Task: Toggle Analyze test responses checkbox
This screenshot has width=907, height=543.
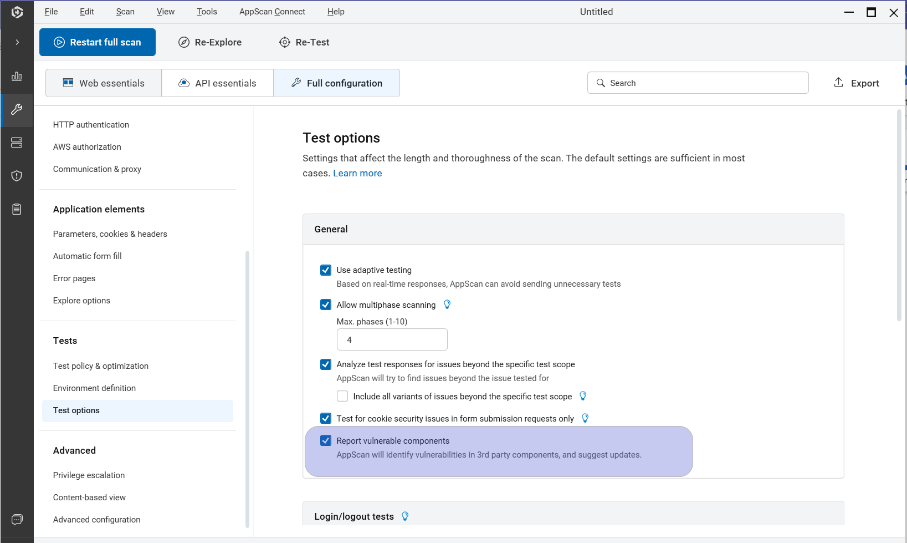Action: pos(326,364)
